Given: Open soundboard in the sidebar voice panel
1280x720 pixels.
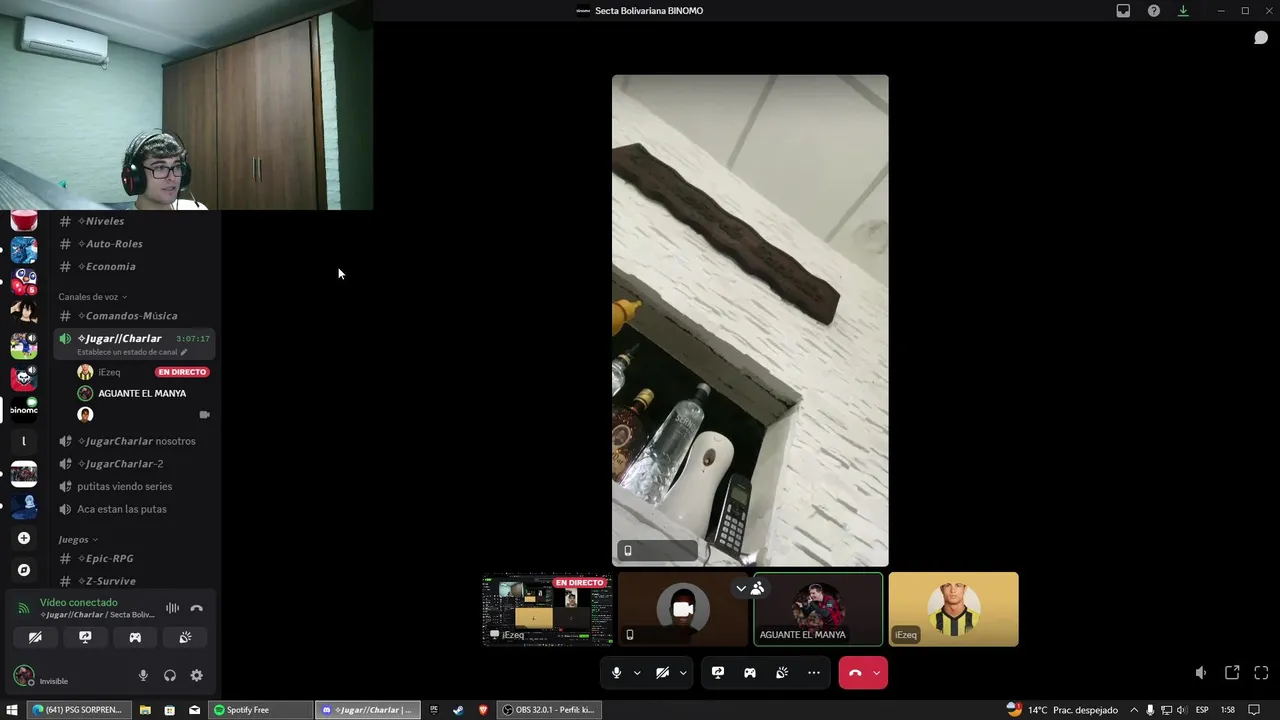Looking at the screenshot, I should pos(185,637).
